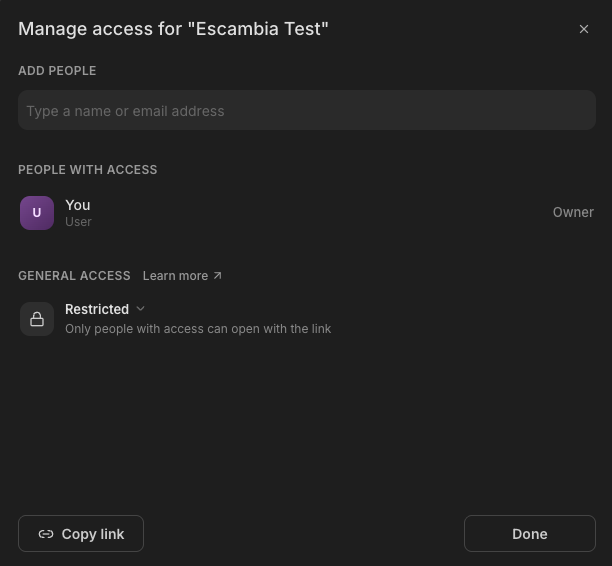Click the name or email address field

click(307, 110)
